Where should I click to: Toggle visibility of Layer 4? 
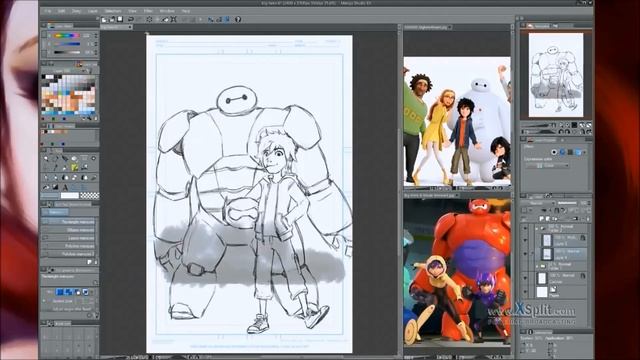click(x=525, y=254)
